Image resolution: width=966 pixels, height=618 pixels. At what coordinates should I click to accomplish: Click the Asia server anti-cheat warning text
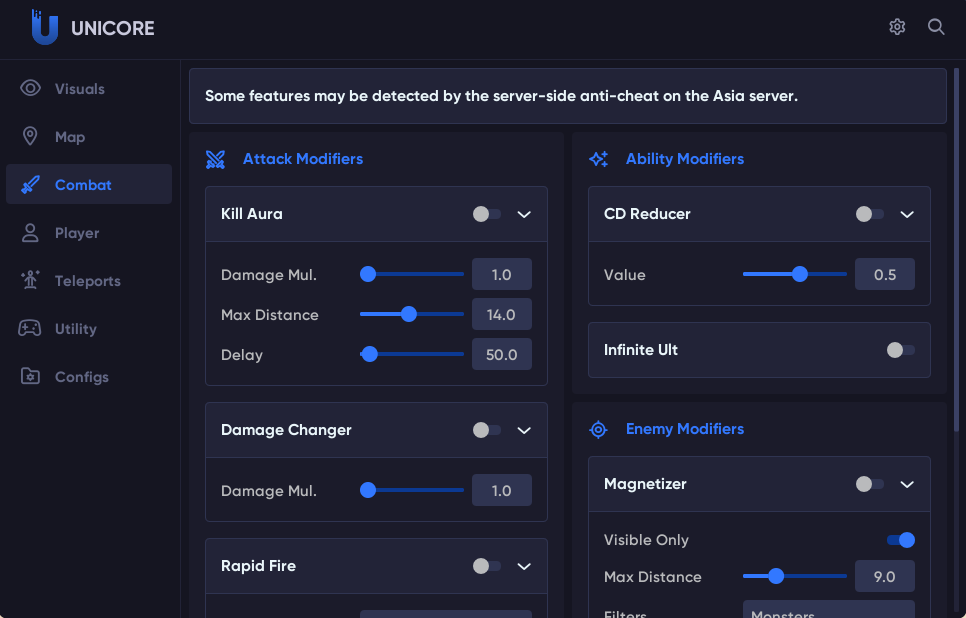point(501,96)
